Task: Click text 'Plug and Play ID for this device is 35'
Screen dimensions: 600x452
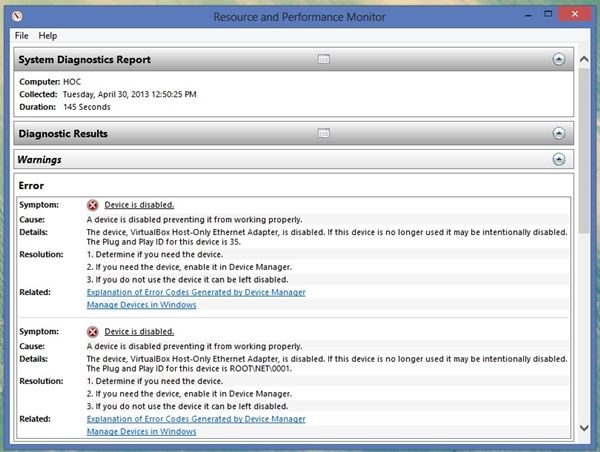Action: click(170, 242)
